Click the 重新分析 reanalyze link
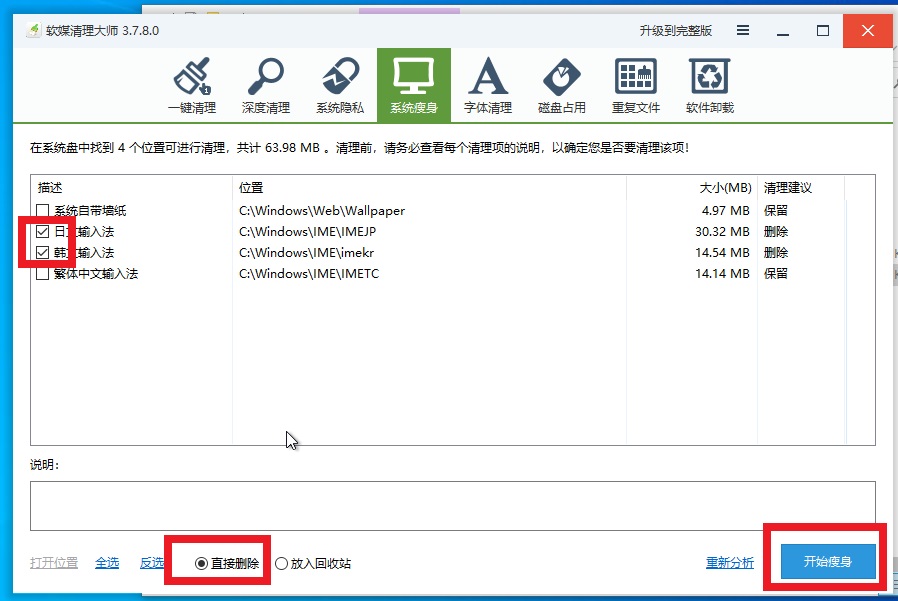 coord(730,563)
